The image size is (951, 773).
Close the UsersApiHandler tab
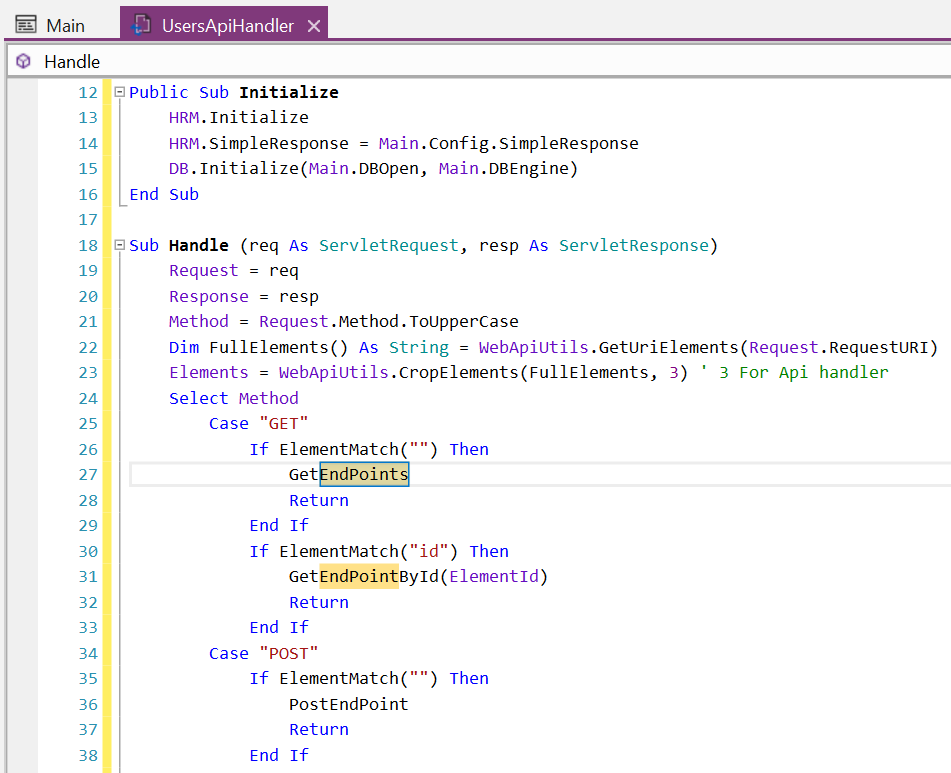(314, 26)
